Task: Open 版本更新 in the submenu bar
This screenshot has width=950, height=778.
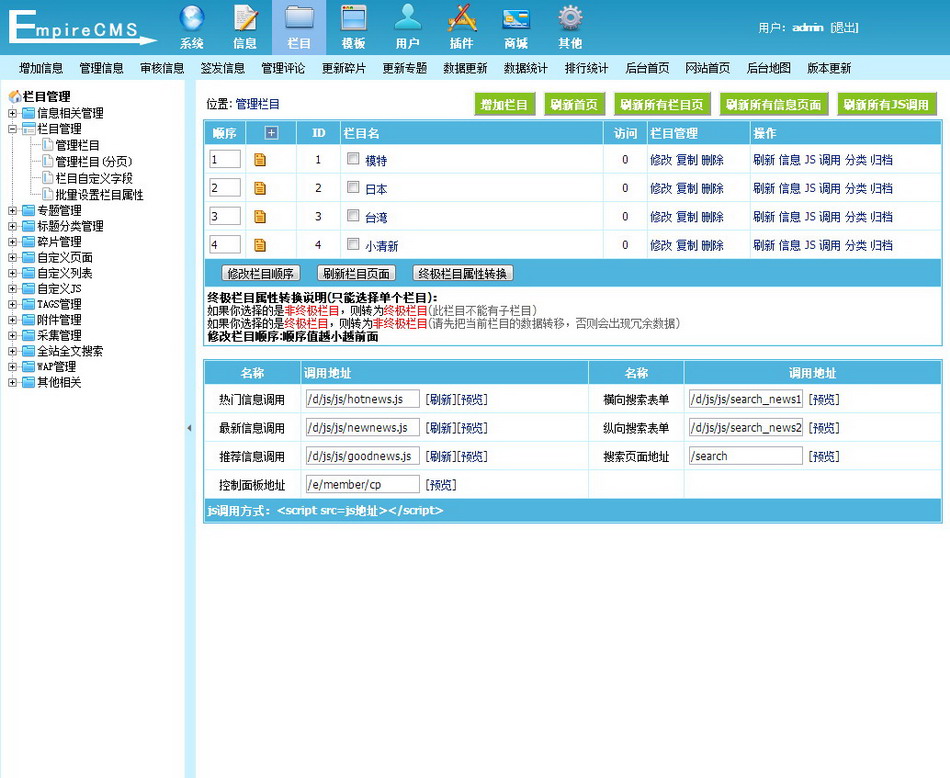Action: point(829,68)
